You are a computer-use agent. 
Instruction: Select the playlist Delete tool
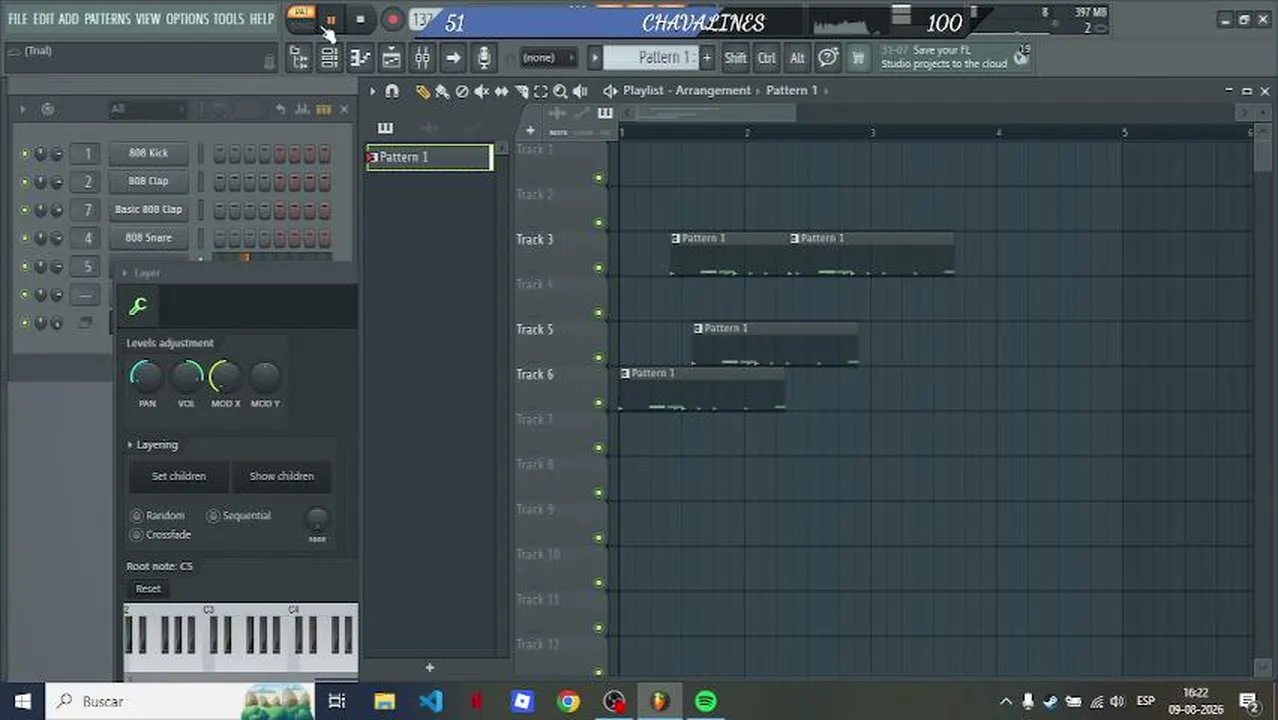462,91
